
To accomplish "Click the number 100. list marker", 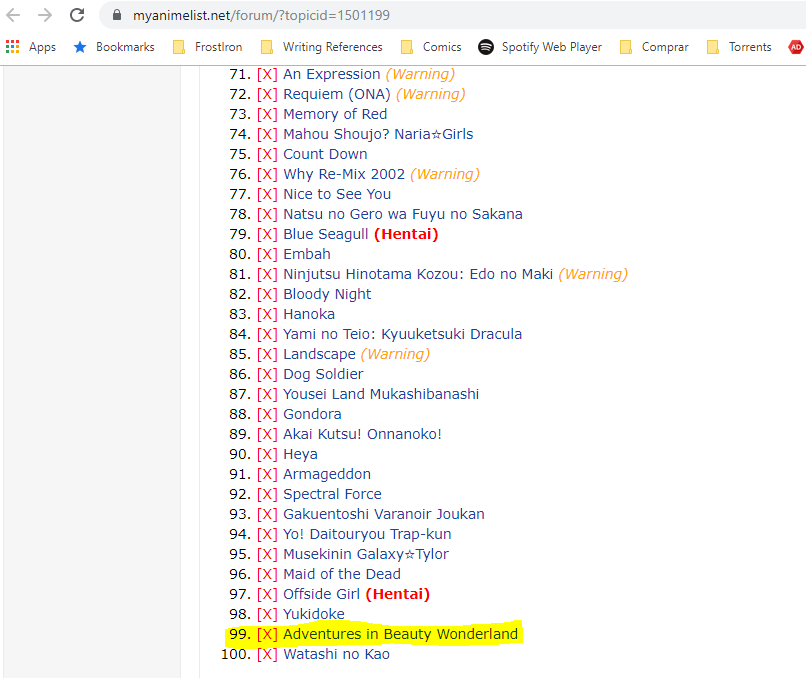I will click(236, 654).
